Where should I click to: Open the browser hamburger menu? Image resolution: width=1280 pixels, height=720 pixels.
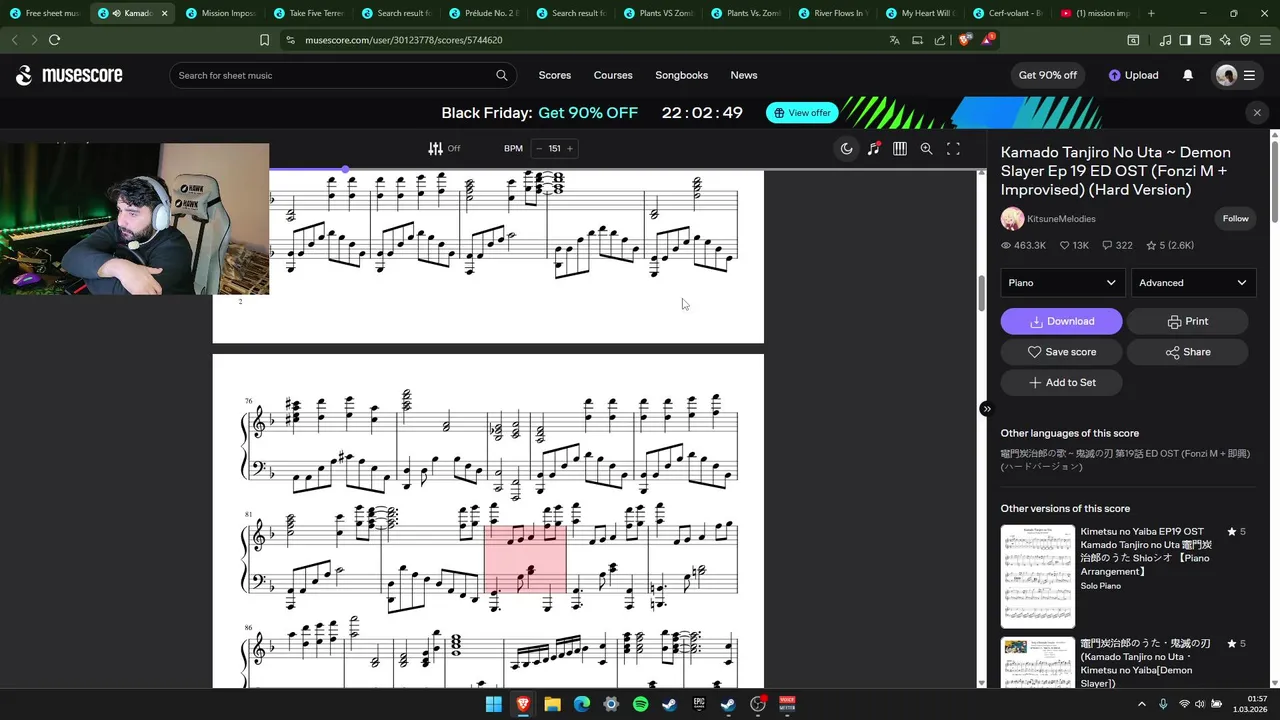coord(1265,40)
